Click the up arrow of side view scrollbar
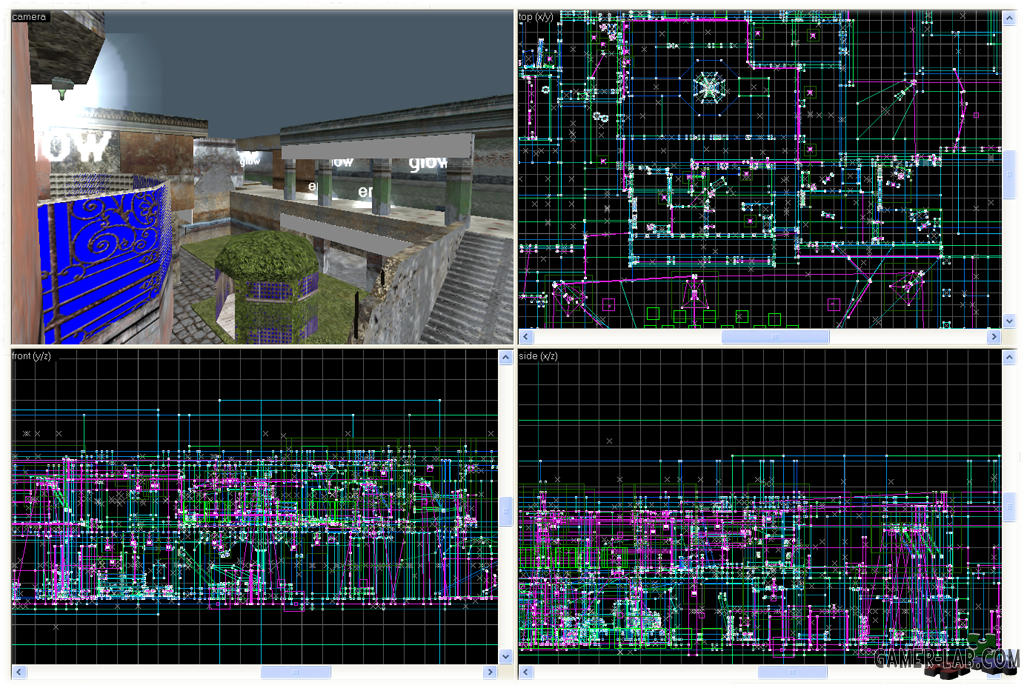The image size is (1024, 688). click(x=1009, y=358)
